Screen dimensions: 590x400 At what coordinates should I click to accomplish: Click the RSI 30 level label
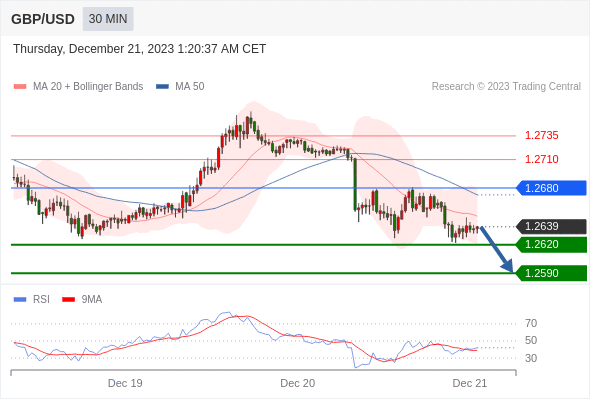531,358
